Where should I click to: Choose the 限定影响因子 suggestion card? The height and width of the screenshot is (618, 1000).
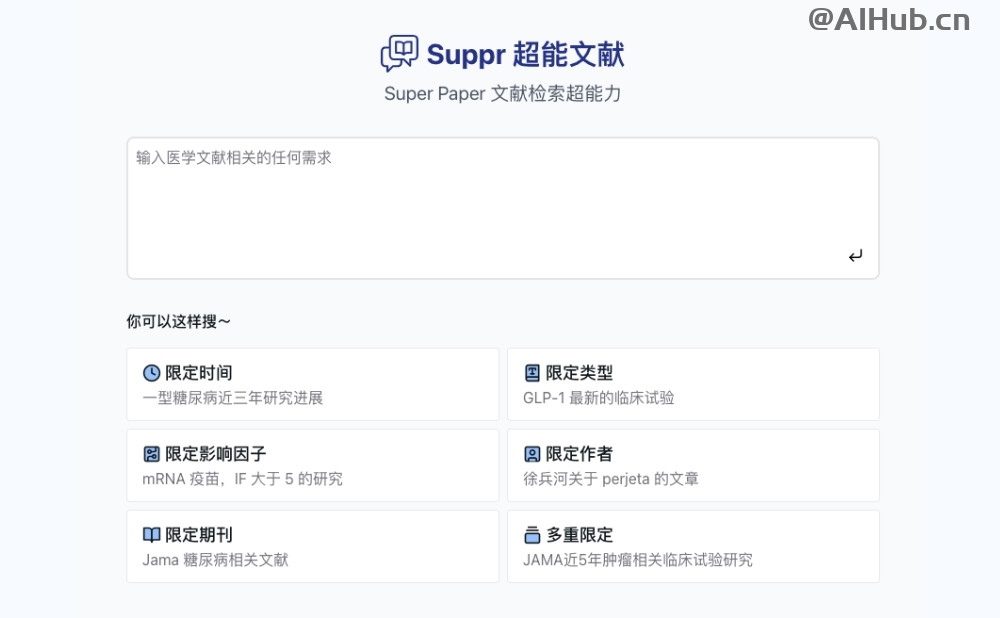[312, 466]
